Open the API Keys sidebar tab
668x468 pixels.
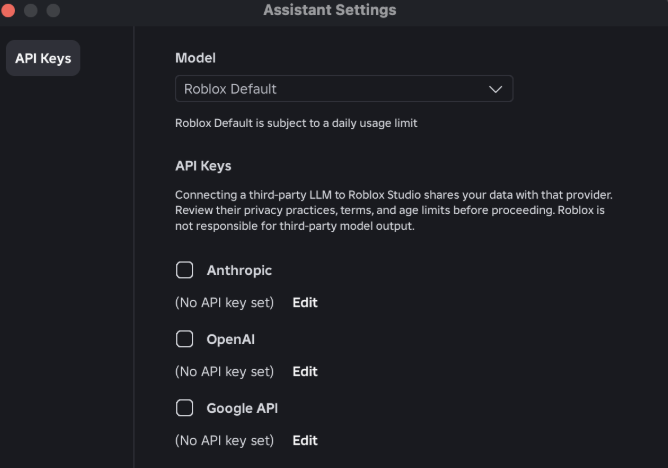[x=43, y=58]
